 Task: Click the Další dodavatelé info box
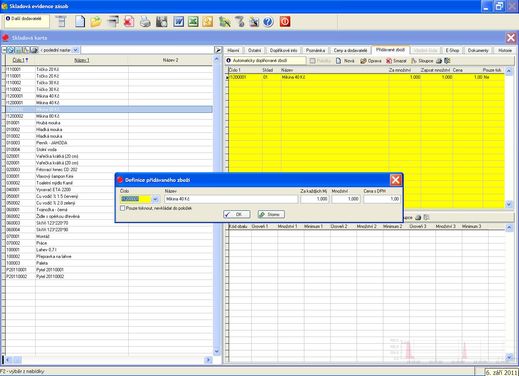coord(27,21)
